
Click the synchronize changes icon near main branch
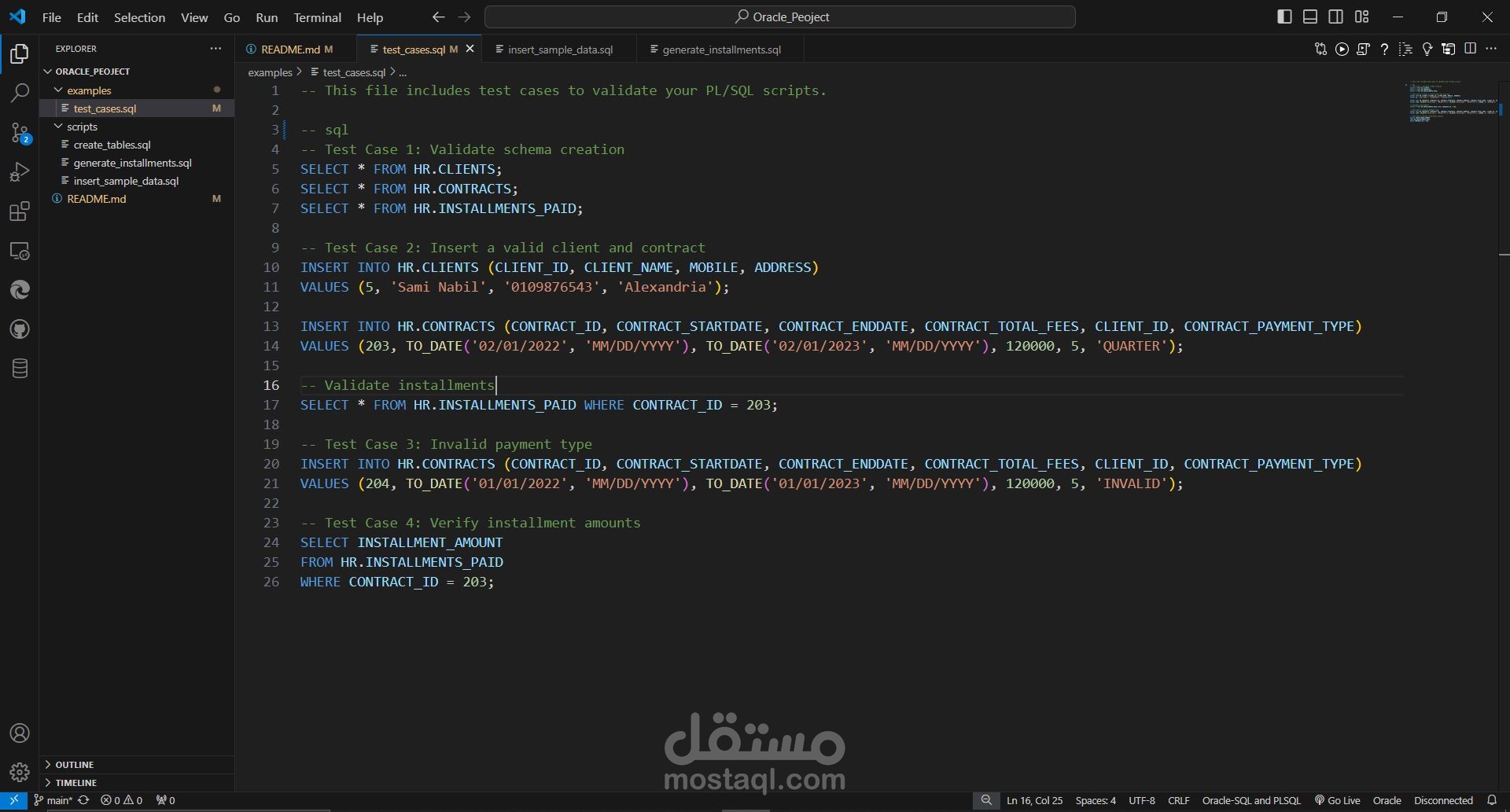[x=83, y=800]
